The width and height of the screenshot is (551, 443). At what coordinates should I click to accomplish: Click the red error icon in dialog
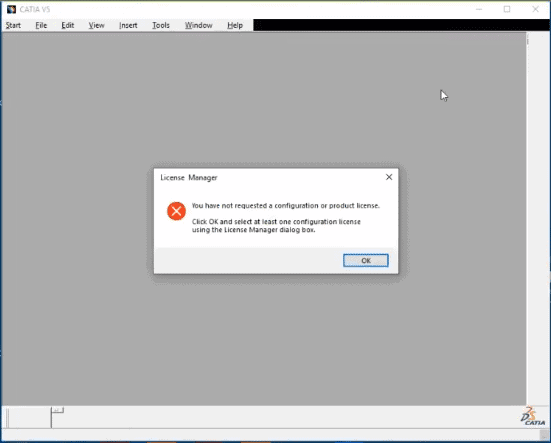176,211
